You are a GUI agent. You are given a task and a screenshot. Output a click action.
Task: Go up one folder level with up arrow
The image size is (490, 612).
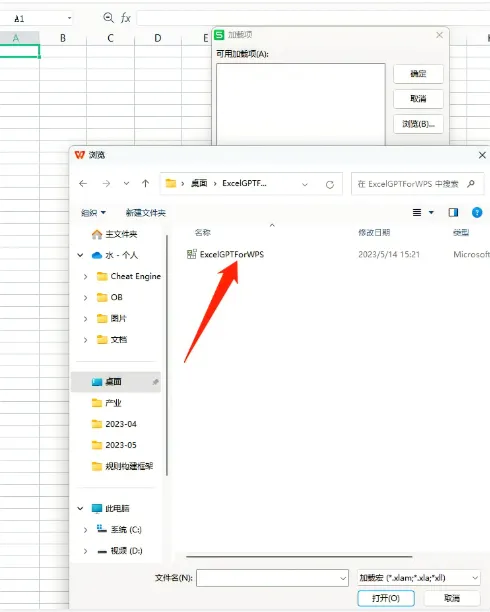[145, 183]
